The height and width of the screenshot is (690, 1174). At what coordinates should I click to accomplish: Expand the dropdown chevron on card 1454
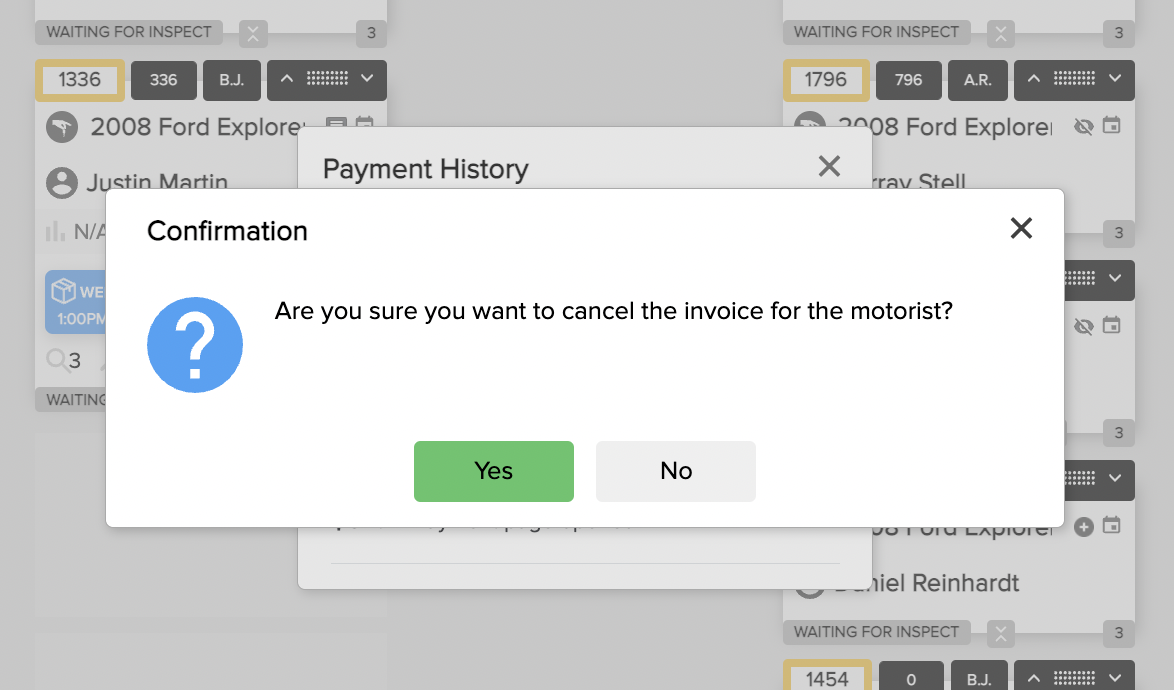click(1115, 678)
